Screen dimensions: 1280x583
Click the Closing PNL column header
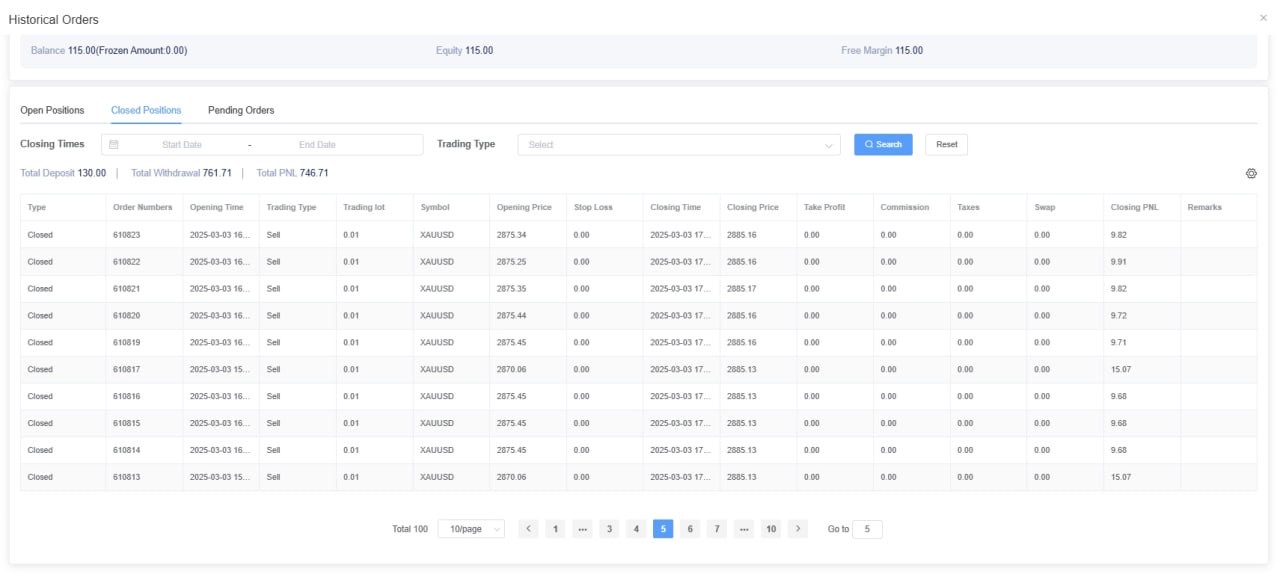pos(1142,208)
